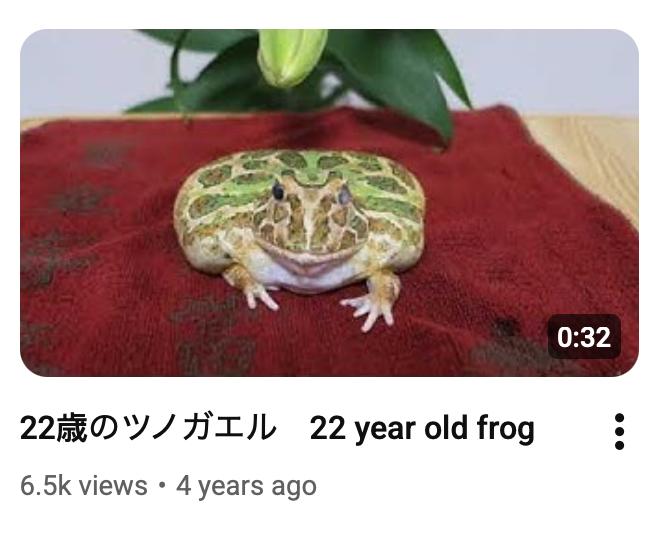Click the Japanese title text 22歳のツノガエル
664x538 pixels.
148,428
